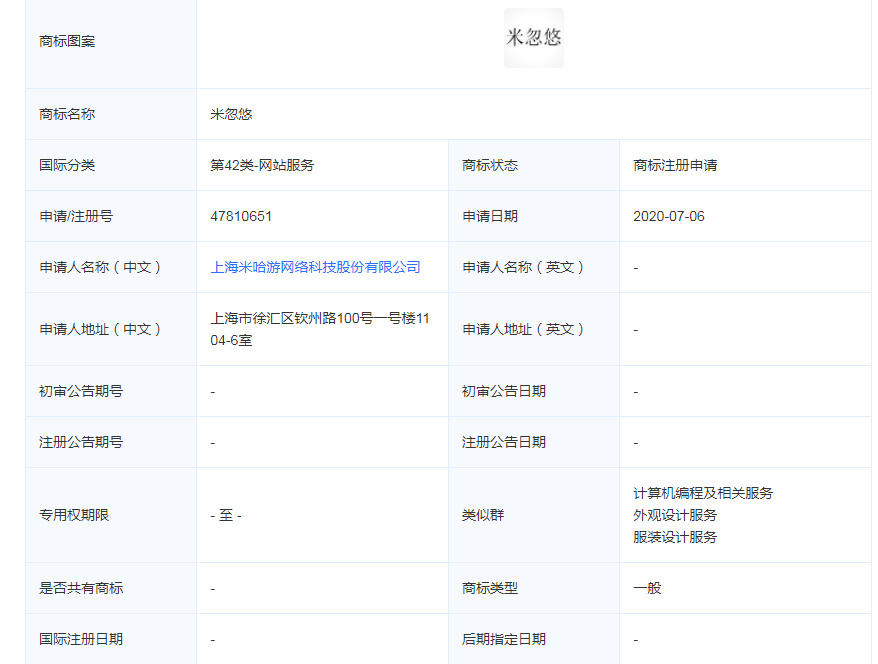Image resolution: width=878 pixels, height=664 pixels.
Task: Select the application number 47810651
Action: (x=241, y=216)
